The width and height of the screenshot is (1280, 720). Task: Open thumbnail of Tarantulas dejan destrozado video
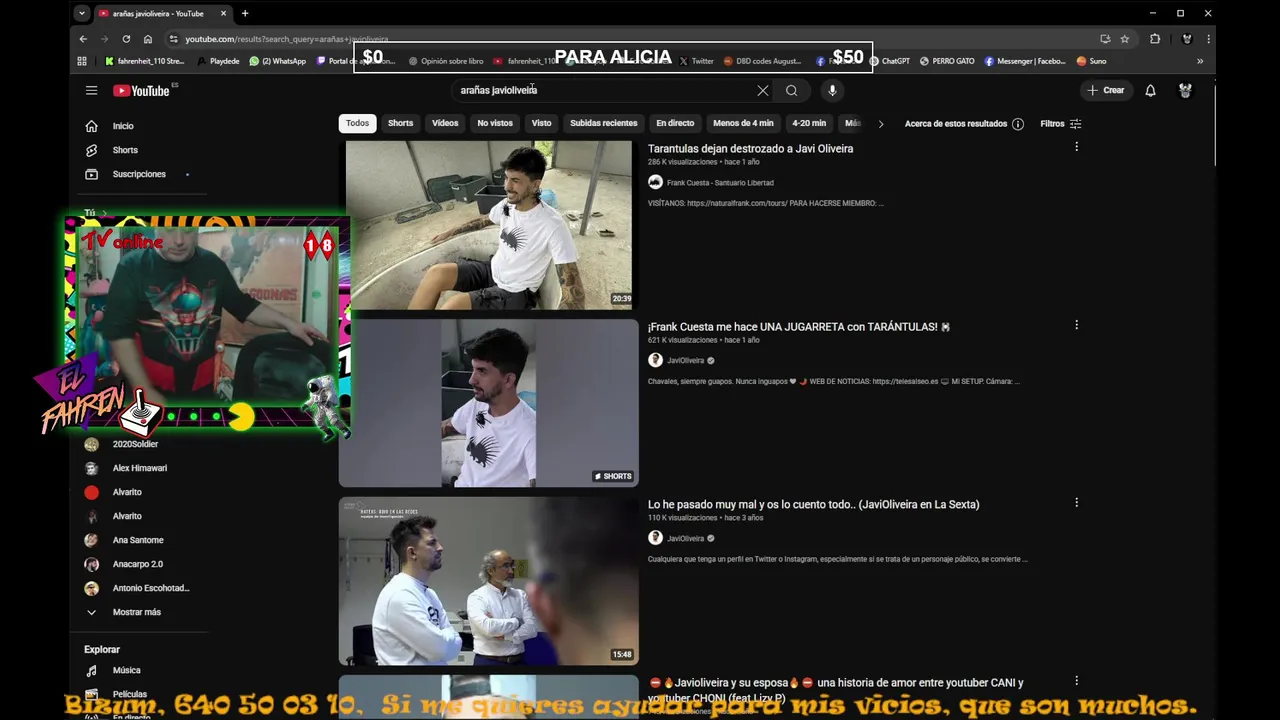coord(489,224)
